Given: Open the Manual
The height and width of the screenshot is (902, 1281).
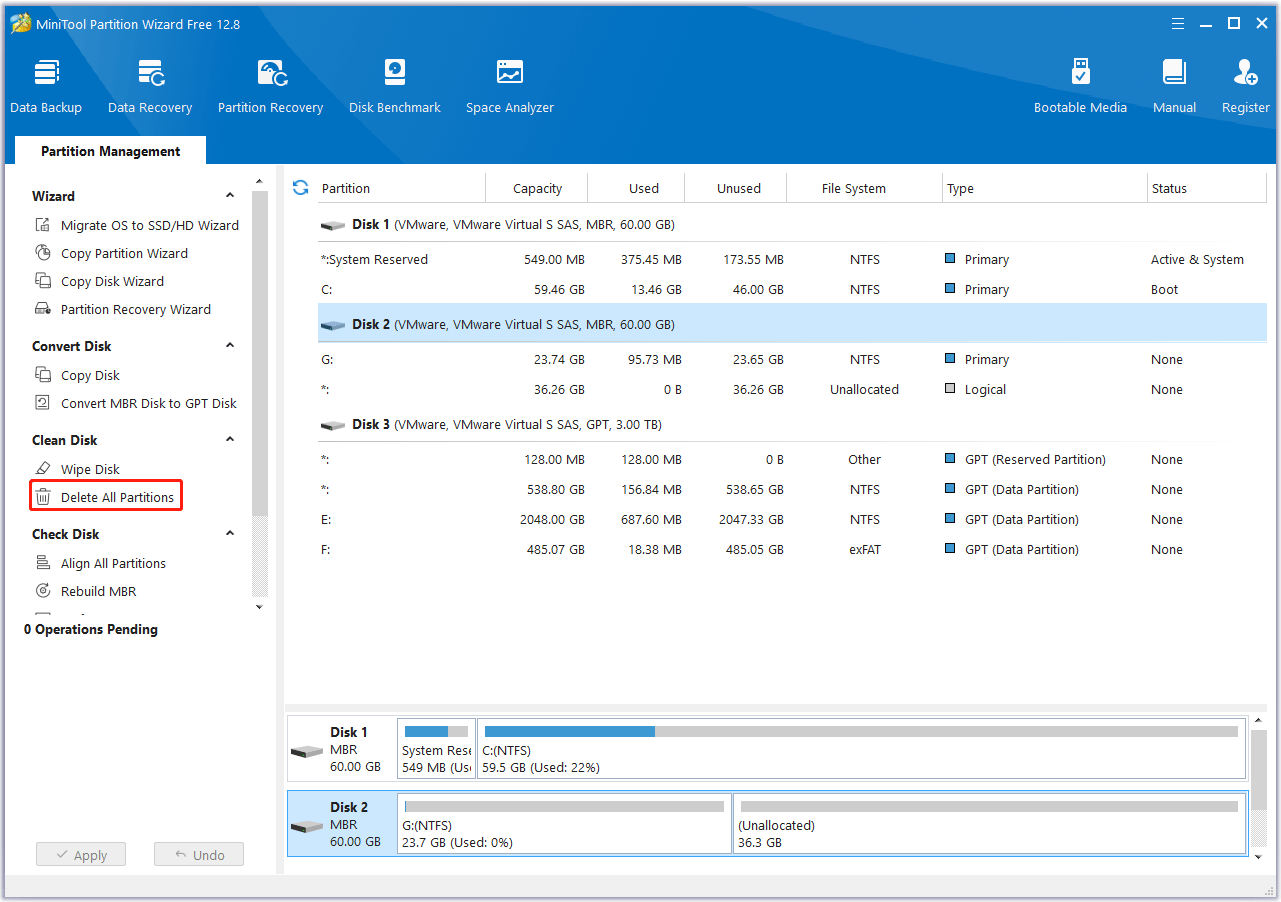Looking at the screenshot, I should tap(1174, 87).
